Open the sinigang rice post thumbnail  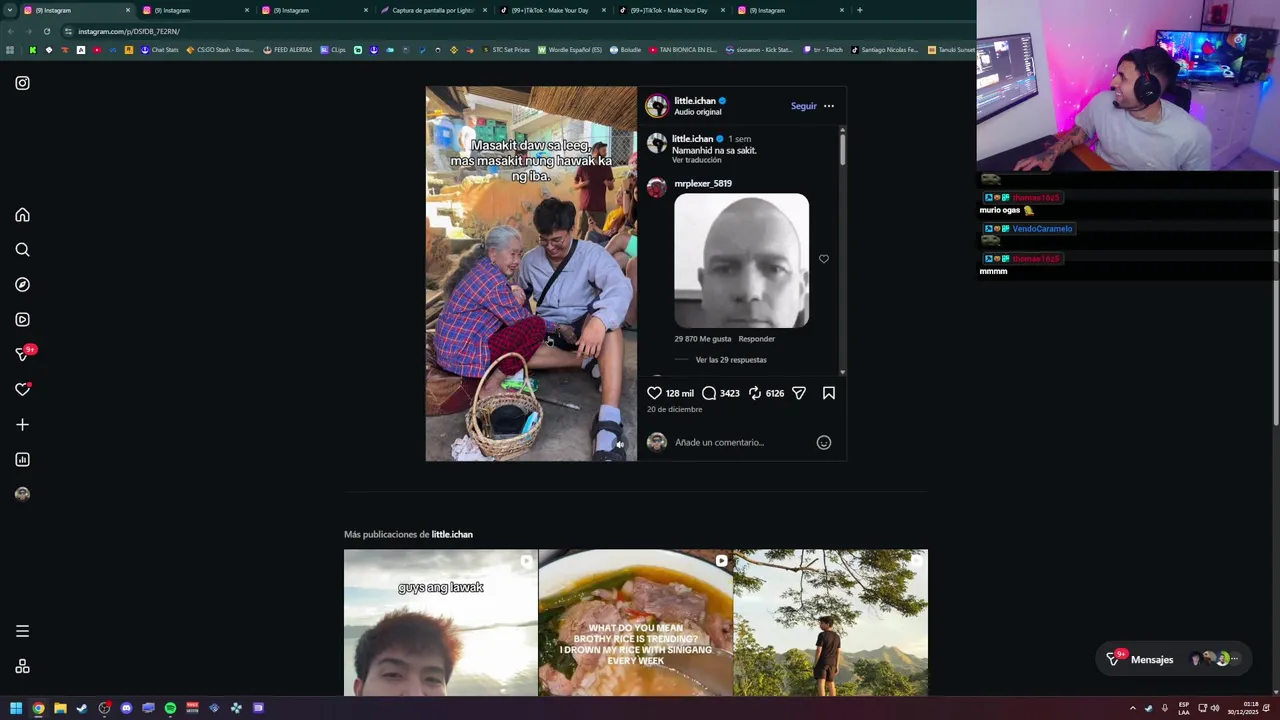pyautogui.click(x=636, y=623)
